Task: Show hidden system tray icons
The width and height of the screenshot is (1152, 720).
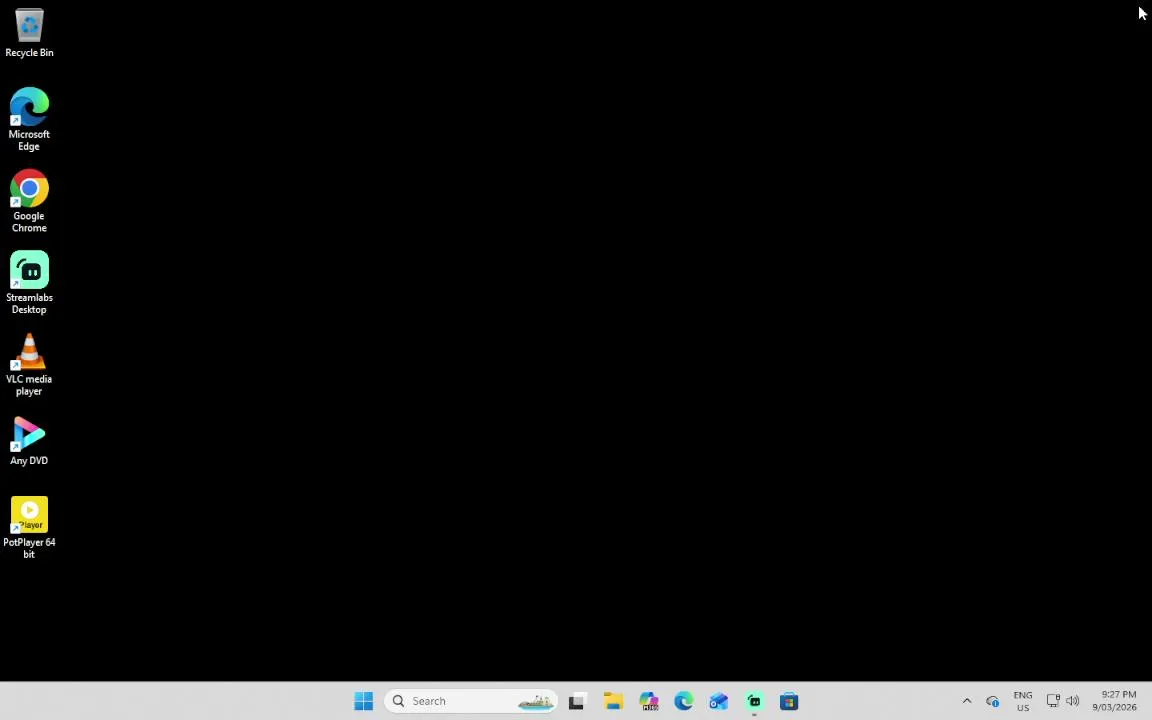Action: (x=967, y=701)
